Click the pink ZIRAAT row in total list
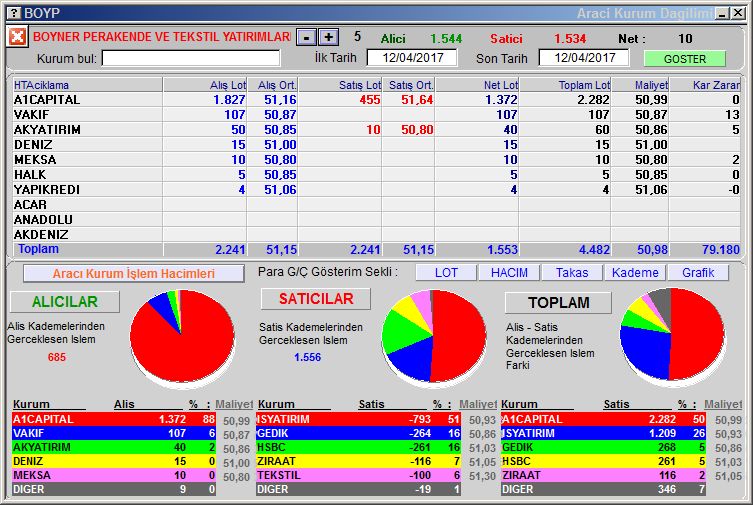Image resolution: width=753 pixels, height=505 pixels. (x=603, y=475)
